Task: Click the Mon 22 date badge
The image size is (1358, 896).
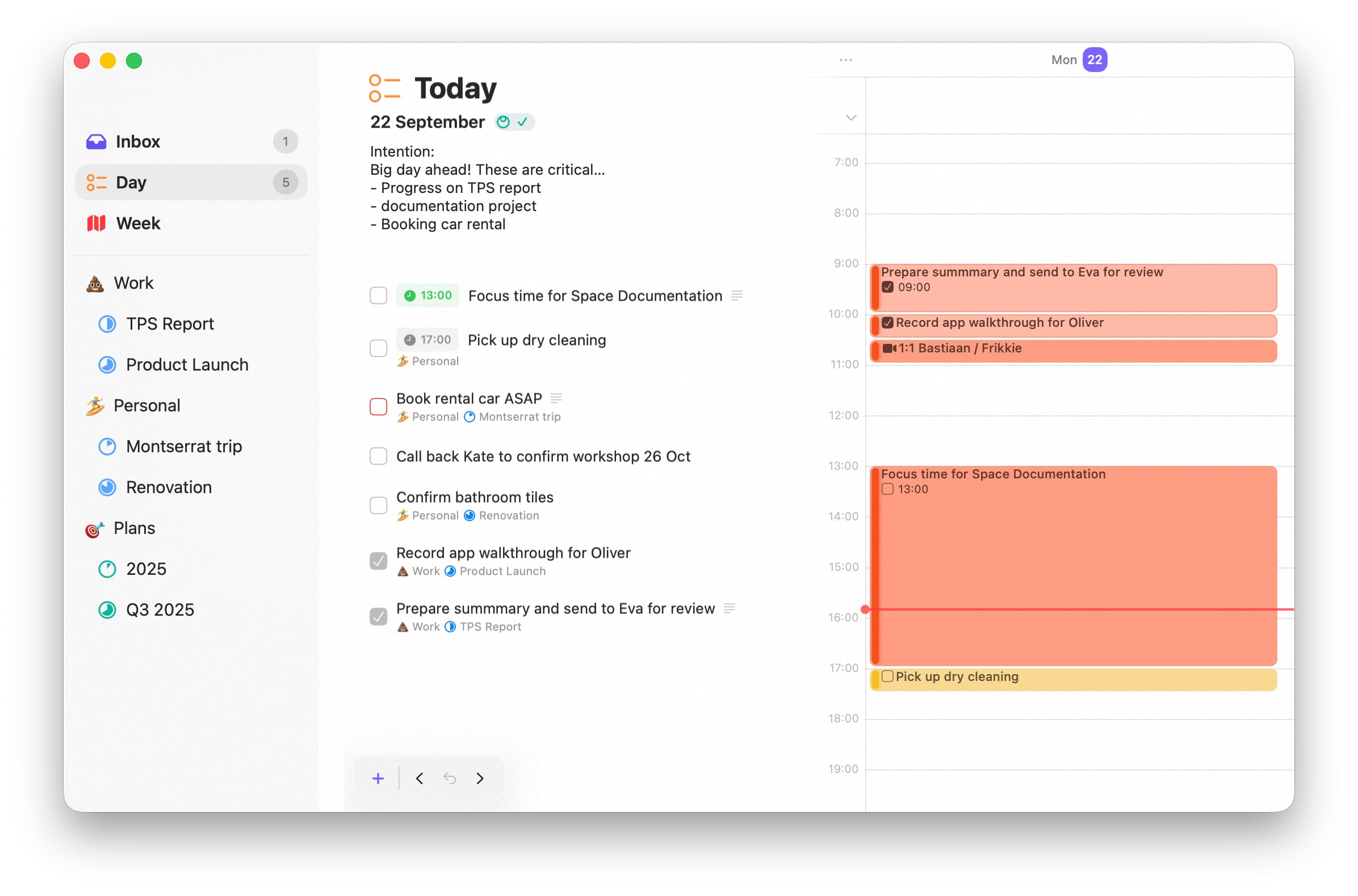Action: pyautogui.click(x=1094, y=60)
